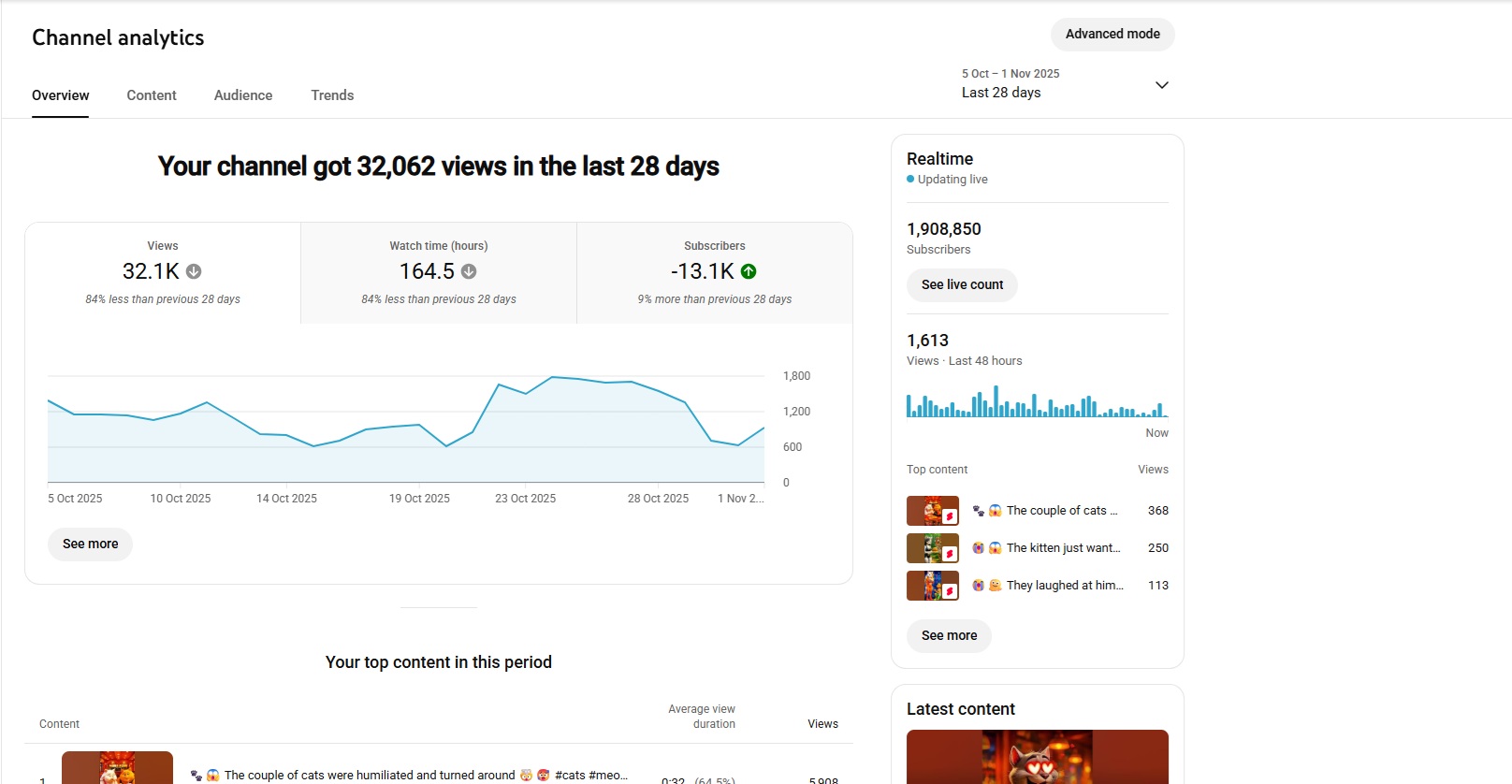Screen dimensions: 1512x784
Task: Switch to the Content tab
Action: [x=152, y=95]
